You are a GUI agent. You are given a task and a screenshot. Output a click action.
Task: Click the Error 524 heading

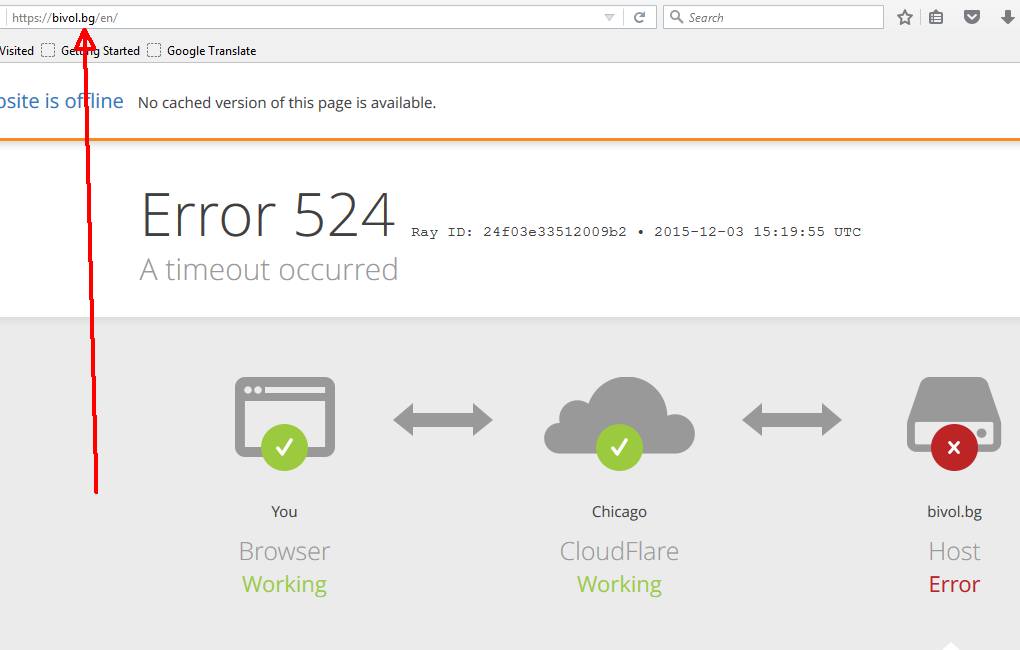[268, 215]
